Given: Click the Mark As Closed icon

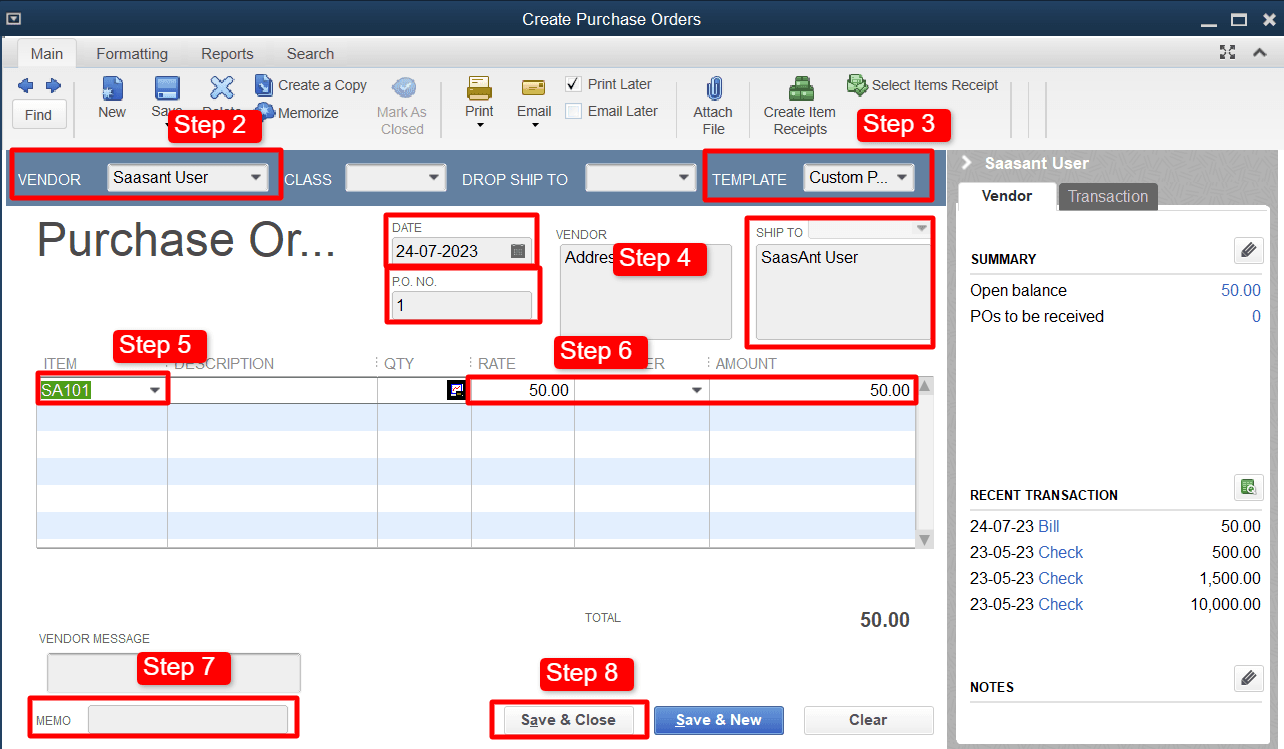Looking at the screenshot, I should (x=403, y=88).
